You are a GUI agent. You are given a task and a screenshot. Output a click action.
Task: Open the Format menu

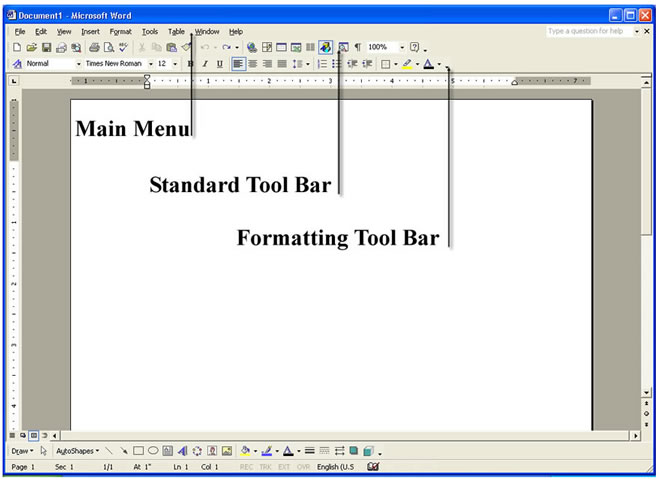120,32
